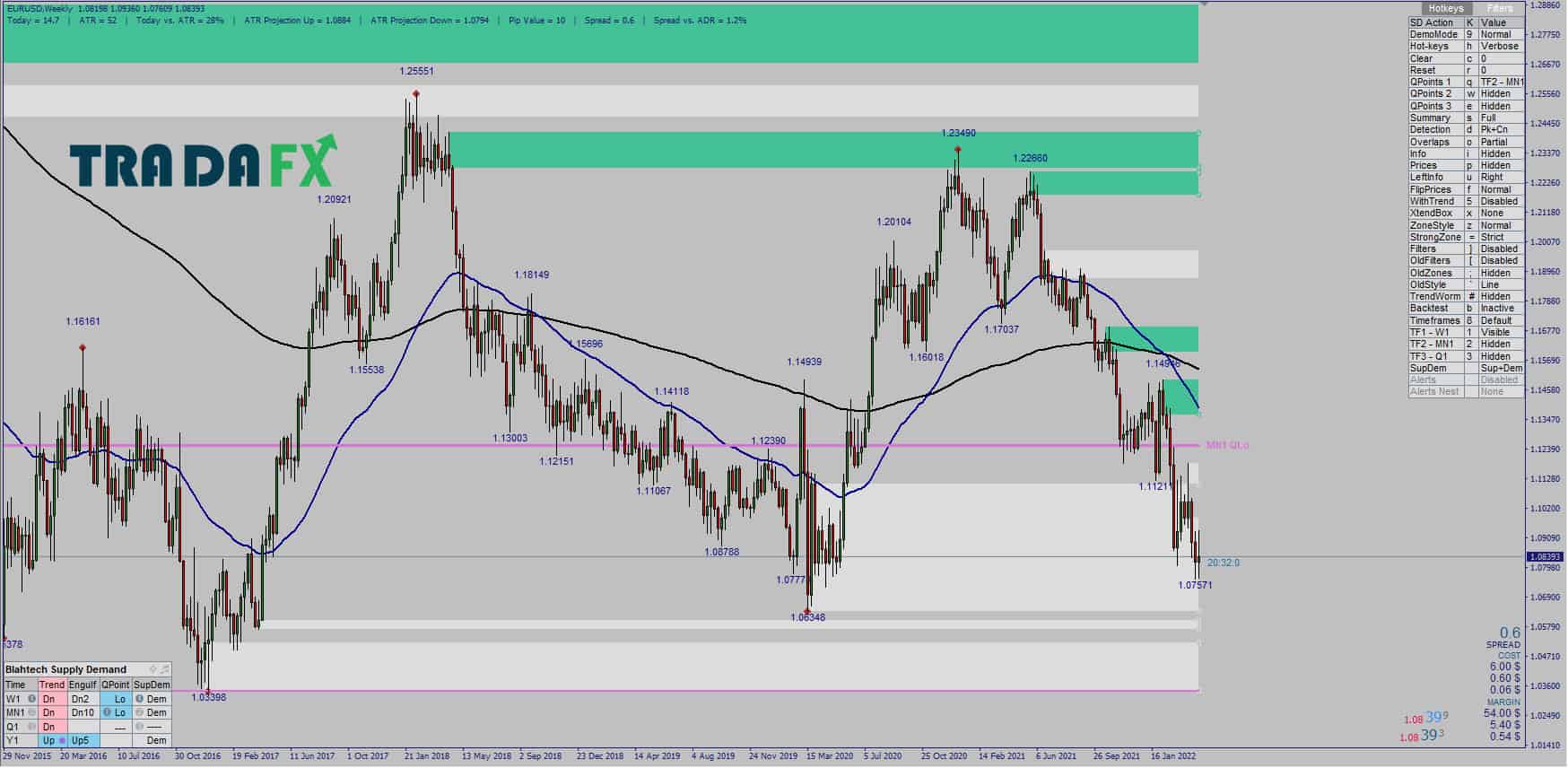Toggle OldFilters value Disabled
The image size is (1568, 768).
pos(1501,261)
